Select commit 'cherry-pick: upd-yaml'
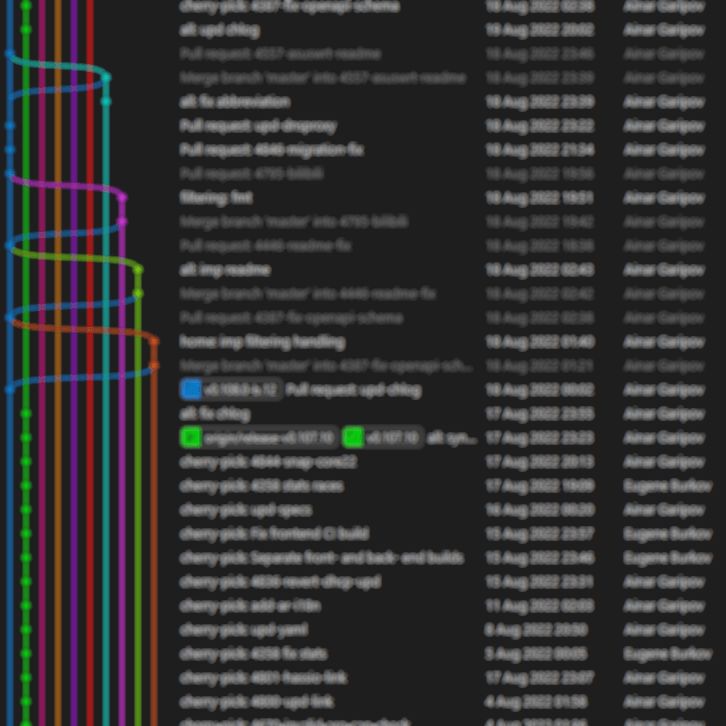This screenshot has width=726, height=726. (x=244, y=630)
